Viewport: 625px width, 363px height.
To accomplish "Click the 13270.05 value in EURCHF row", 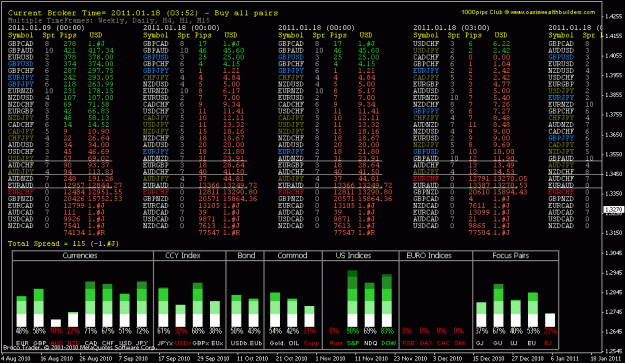I will (x=510, y=179).
